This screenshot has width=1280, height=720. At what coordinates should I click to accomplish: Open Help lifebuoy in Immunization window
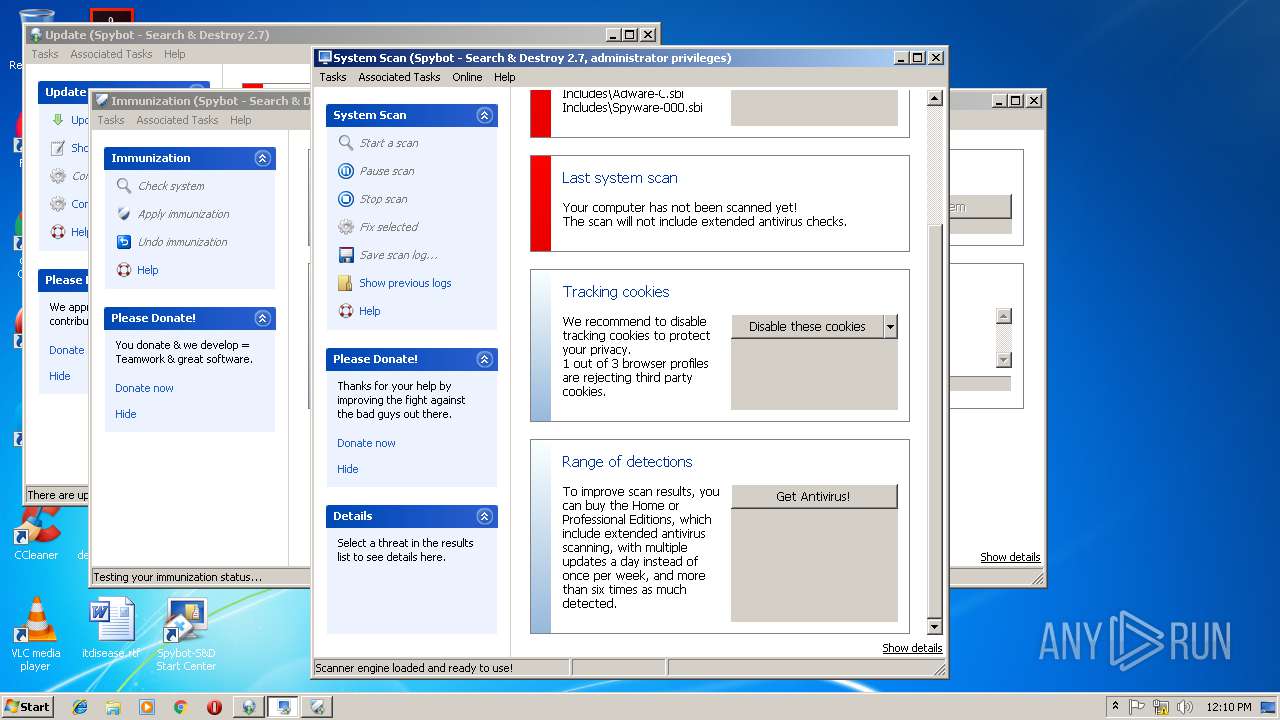[124, 270]
